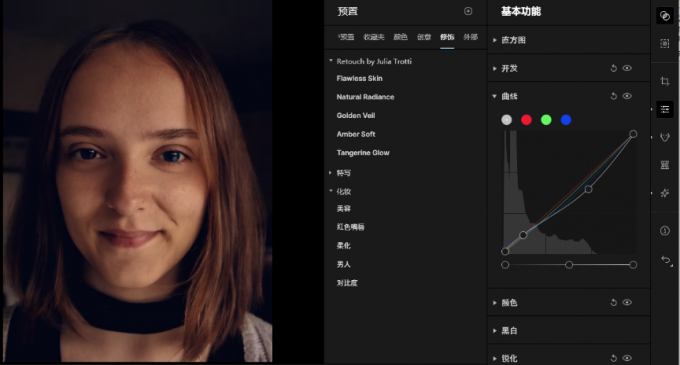Select the top-right endpoint of the curve

pyautogui.click(x=633, y=134)
